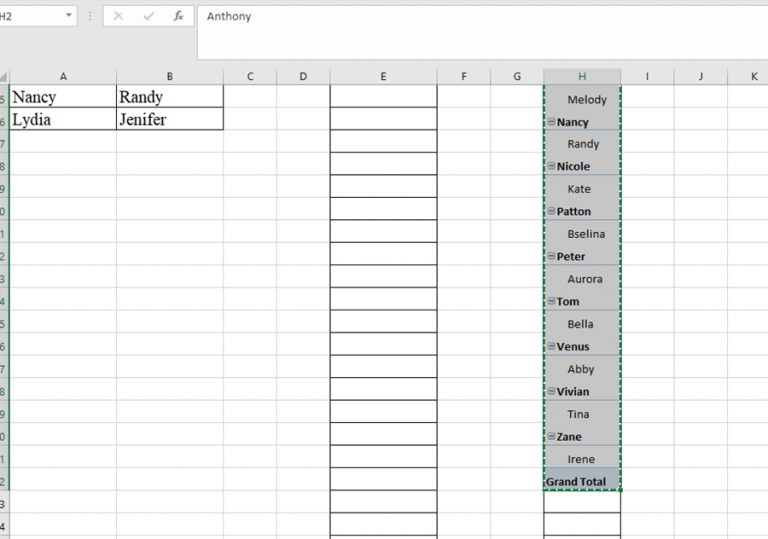Collapse the Nancy pivot group
The image size is (768, 539).
pyautogui.click(x=551, y=122)
